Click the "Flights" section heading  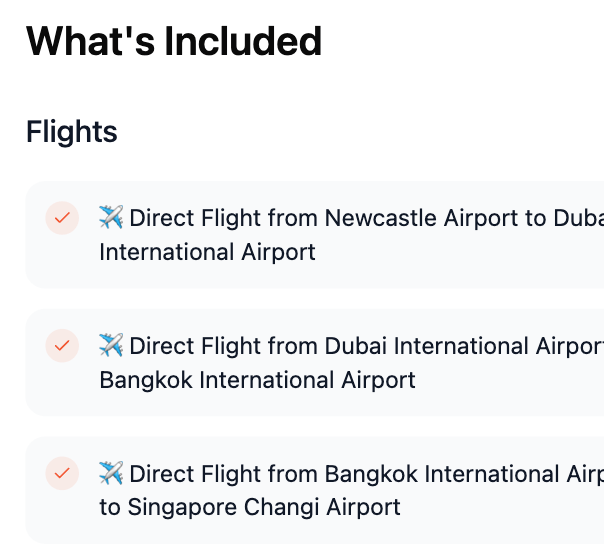click(x=72, y=131)
